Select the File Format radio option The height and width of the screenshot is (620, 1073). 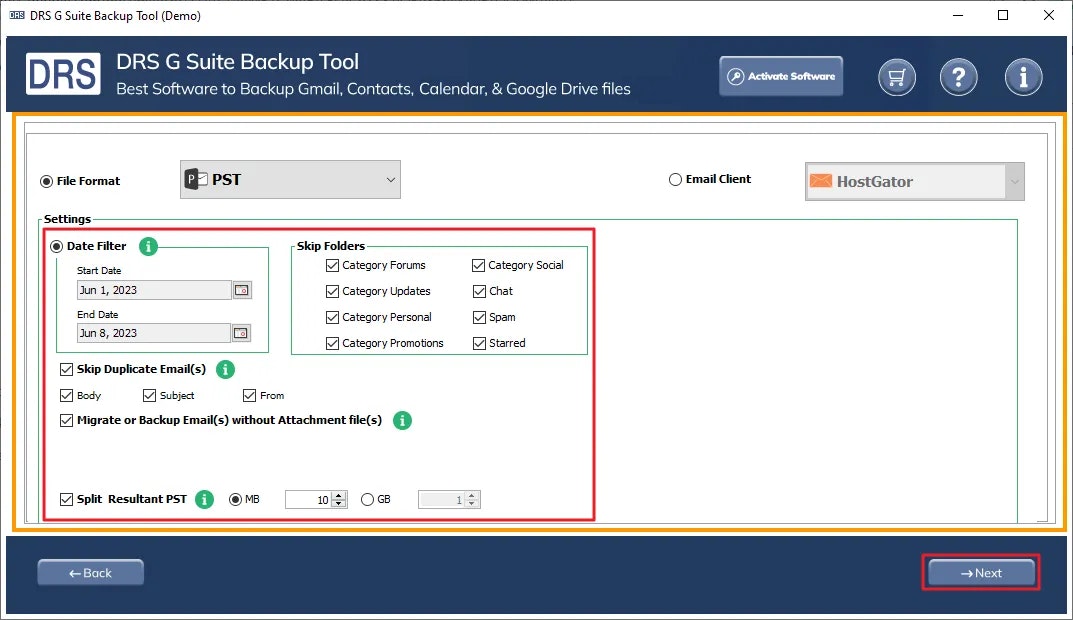point(47,181)
